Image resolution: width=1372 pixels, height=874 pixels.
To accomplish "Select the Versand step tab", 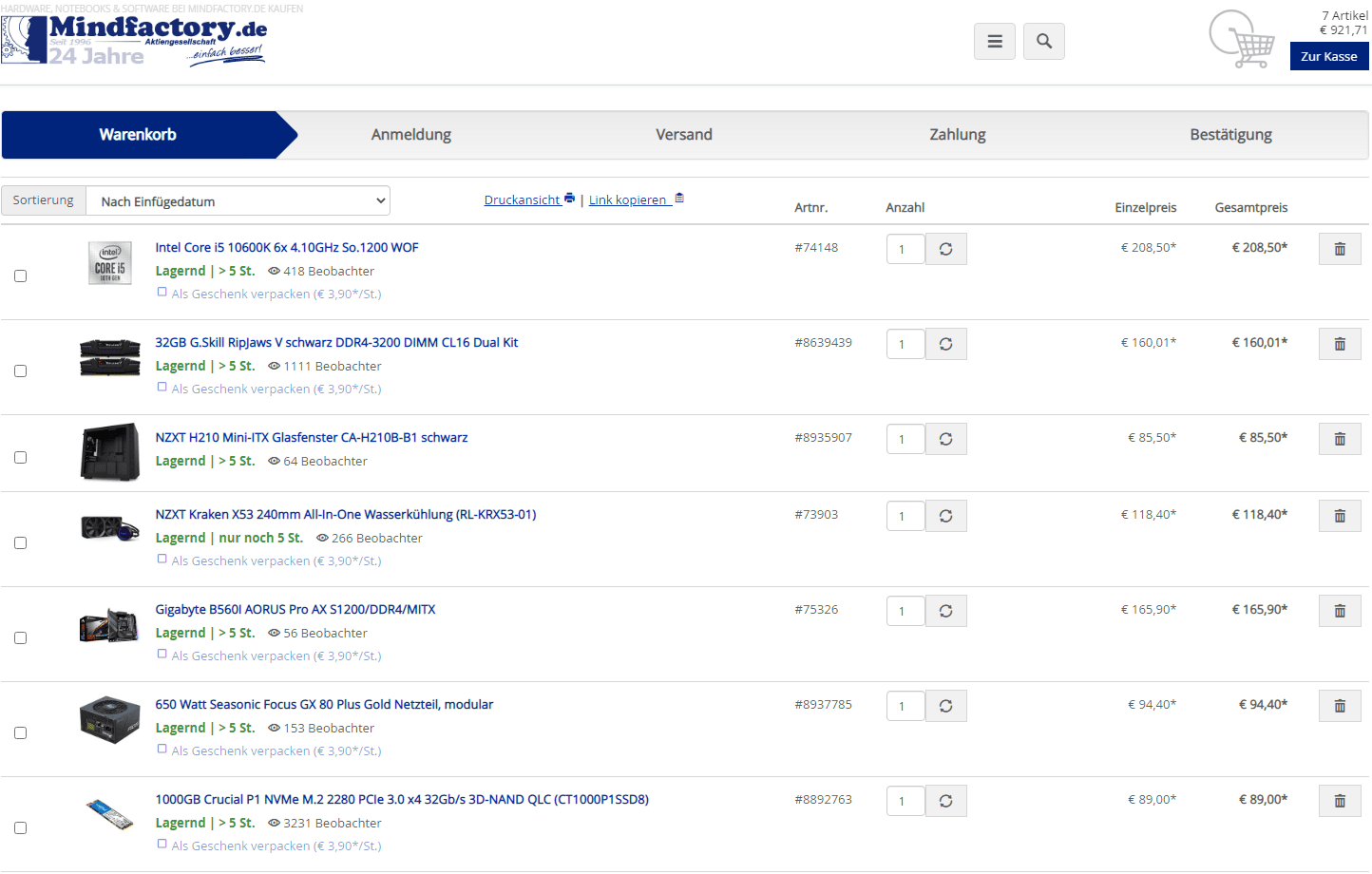I will click(684, 135).
